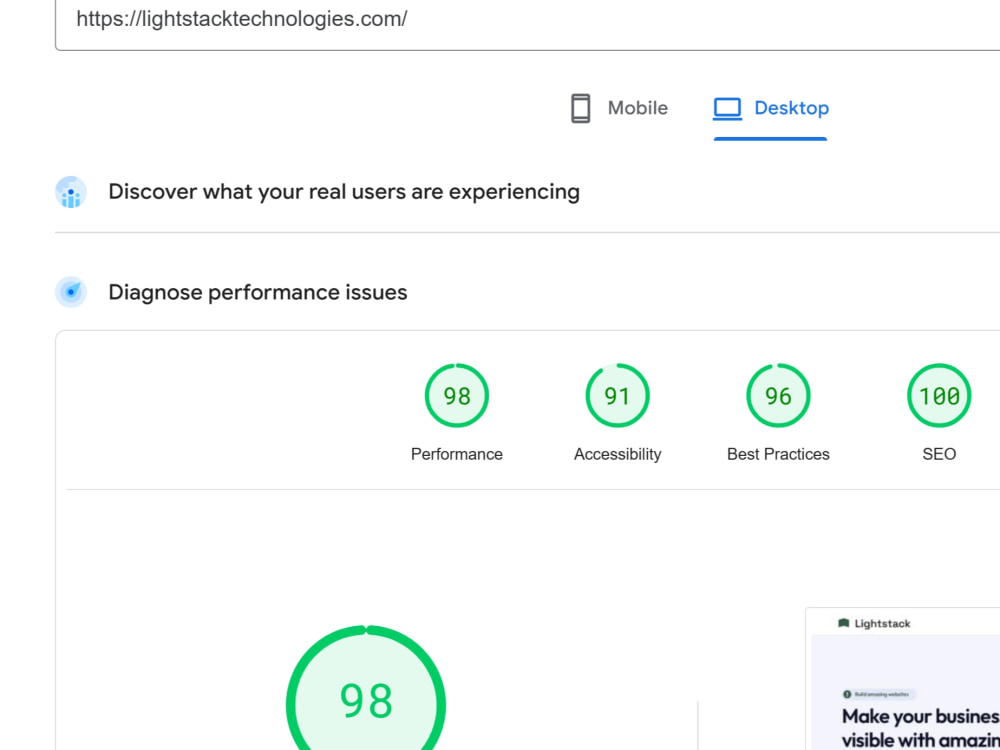
Task: Click the real users chart icon
Action: tap(71, 192)
